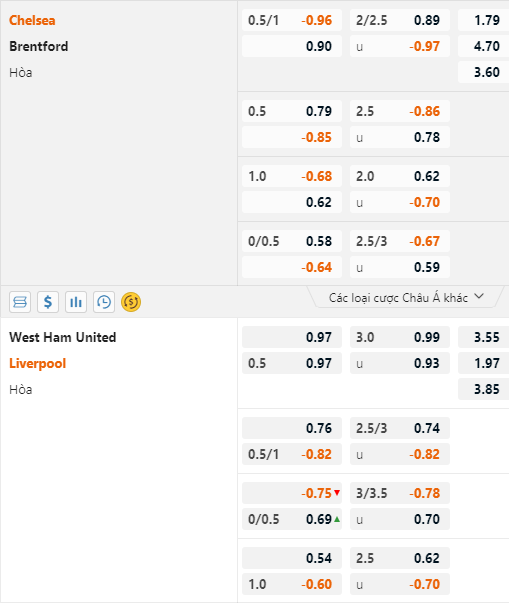Screen dimensions: 509x603
Task: Open the bar chart statistics icon
Action: [76, 302]
